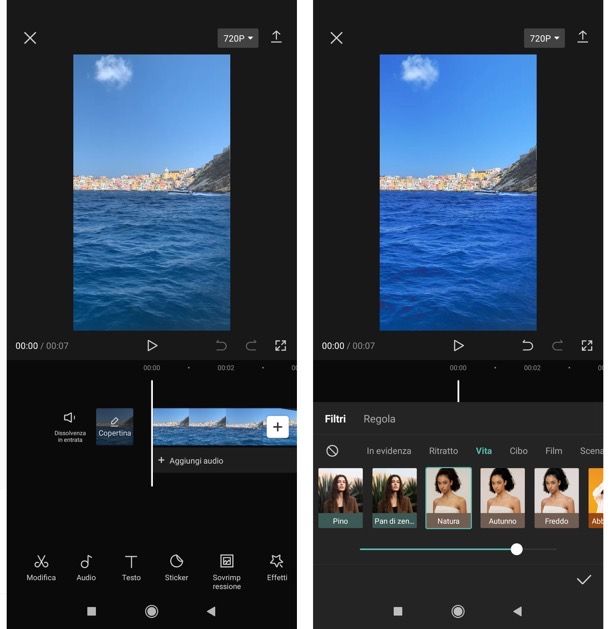This screenshot has width=610, height=629.
Task: Remove the filter with the none icon
Action: pyautogui.click(x=332, y=451)
